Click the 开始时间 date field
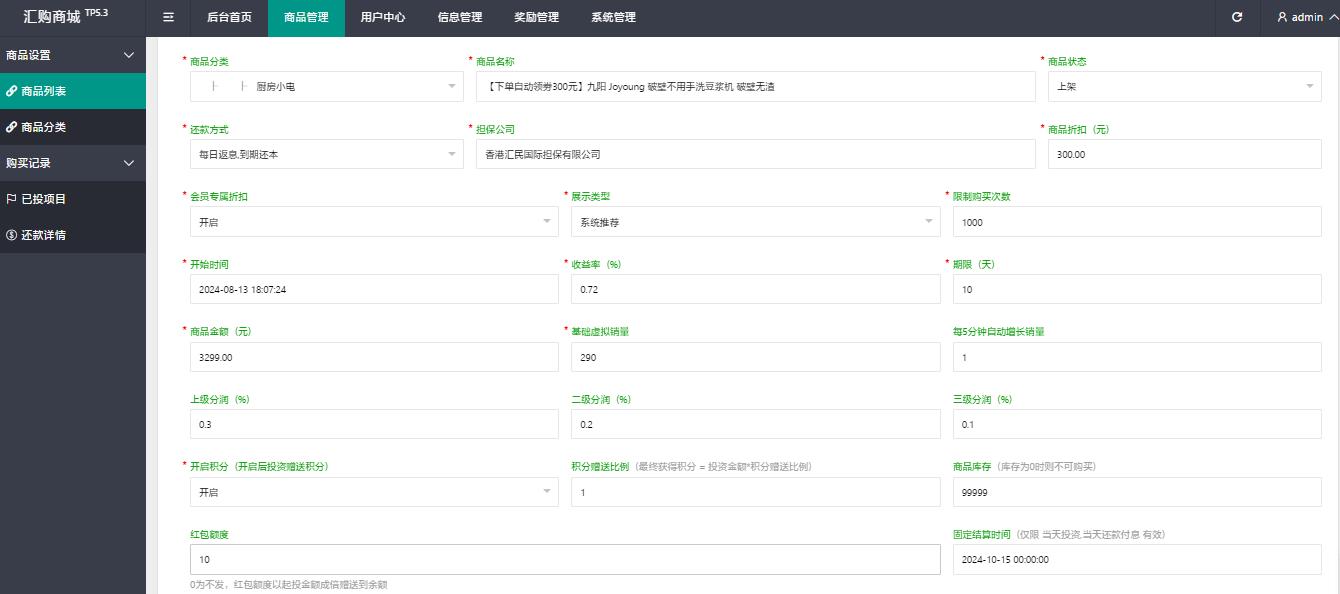Image resolution: width=1340 pixels, height=594 pixels. click(x=374, y=289)
